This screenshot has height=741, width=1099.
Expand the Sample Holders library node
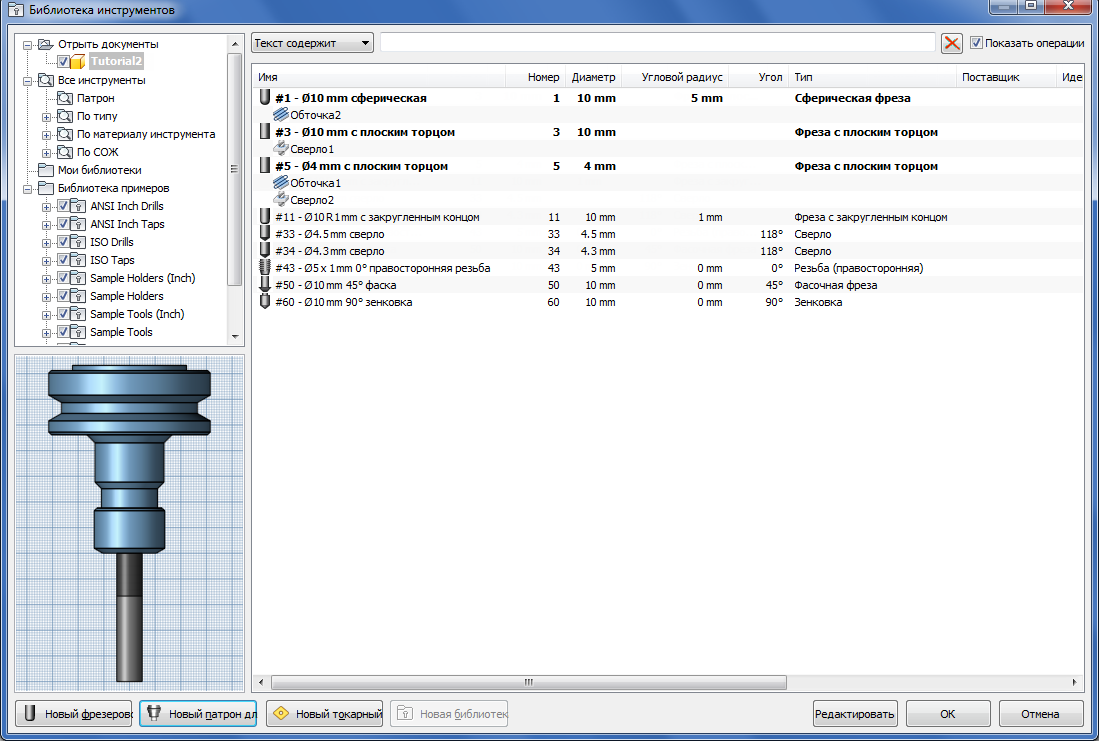click(x=46, y=297)
